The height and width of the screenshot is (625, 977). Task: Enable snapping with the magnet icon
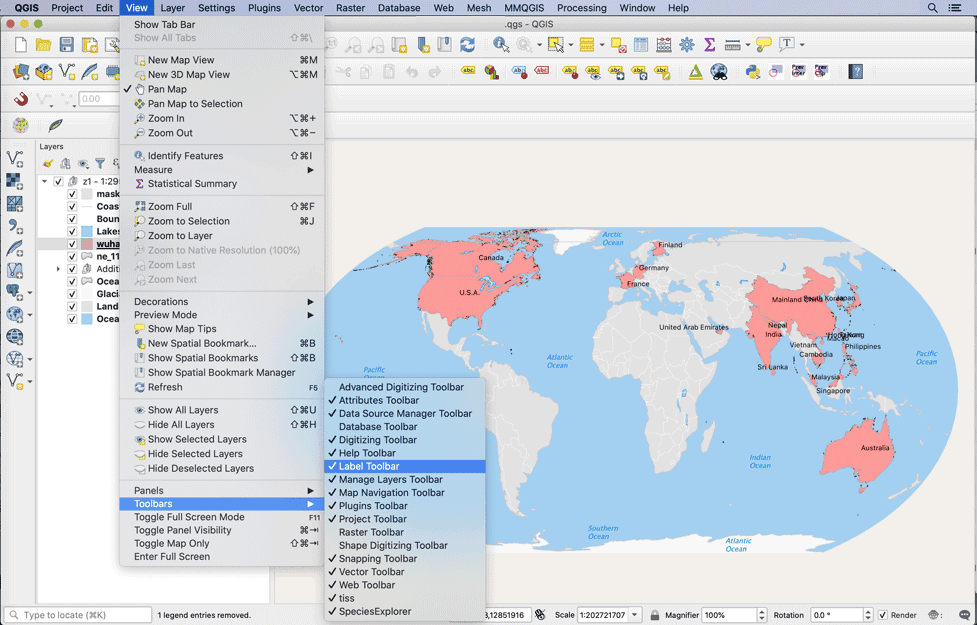[x=21, y=99]
